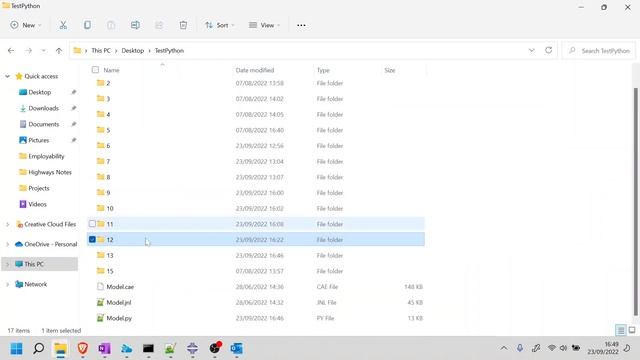Click Desktop in breadcrumb path
The image size is (640, 360).
[x=133, y=51]
